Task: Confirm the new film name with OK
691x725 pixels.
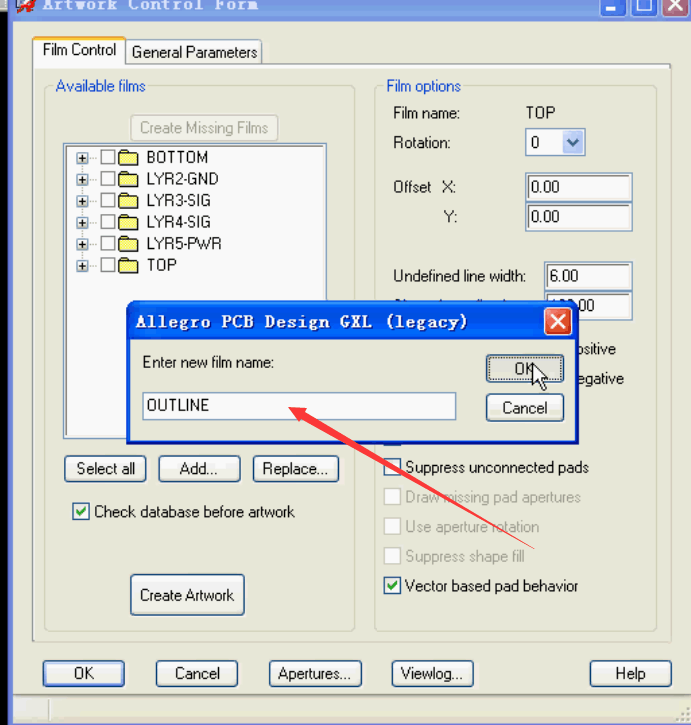Action: [525, 369]
